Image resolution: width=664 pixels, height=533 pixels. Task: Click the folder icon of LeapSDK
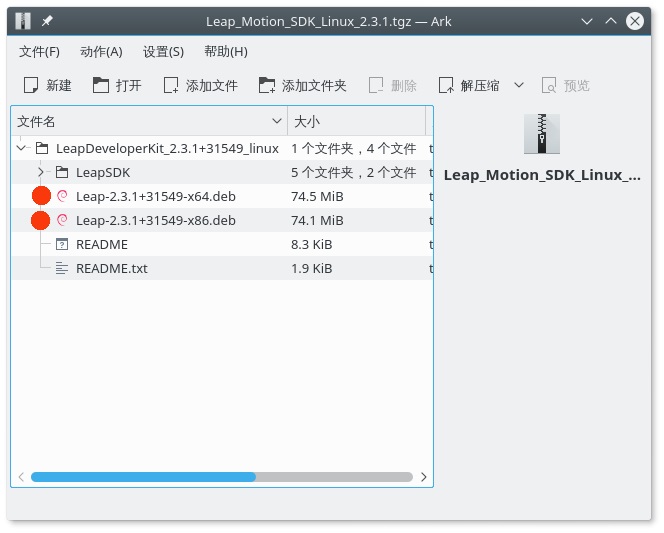62,172
